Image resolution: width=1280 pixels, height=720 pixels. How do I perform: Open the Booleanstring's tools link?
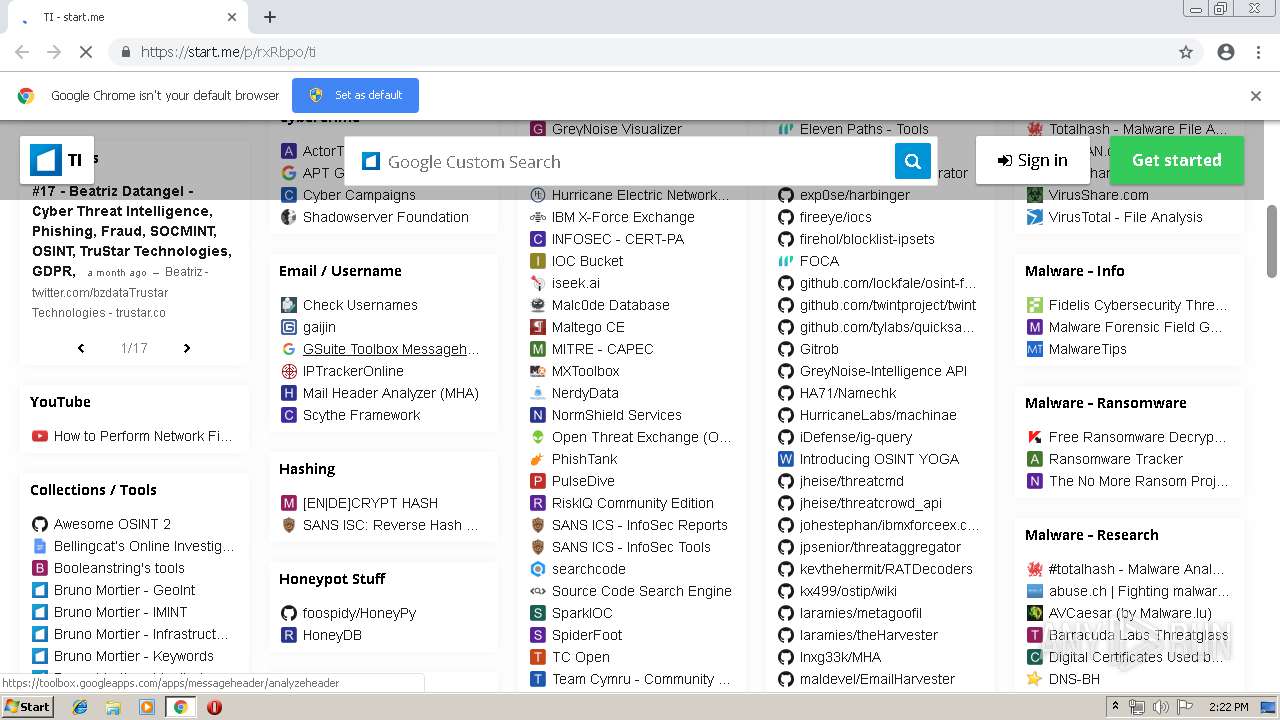click(x=119, y=568)
